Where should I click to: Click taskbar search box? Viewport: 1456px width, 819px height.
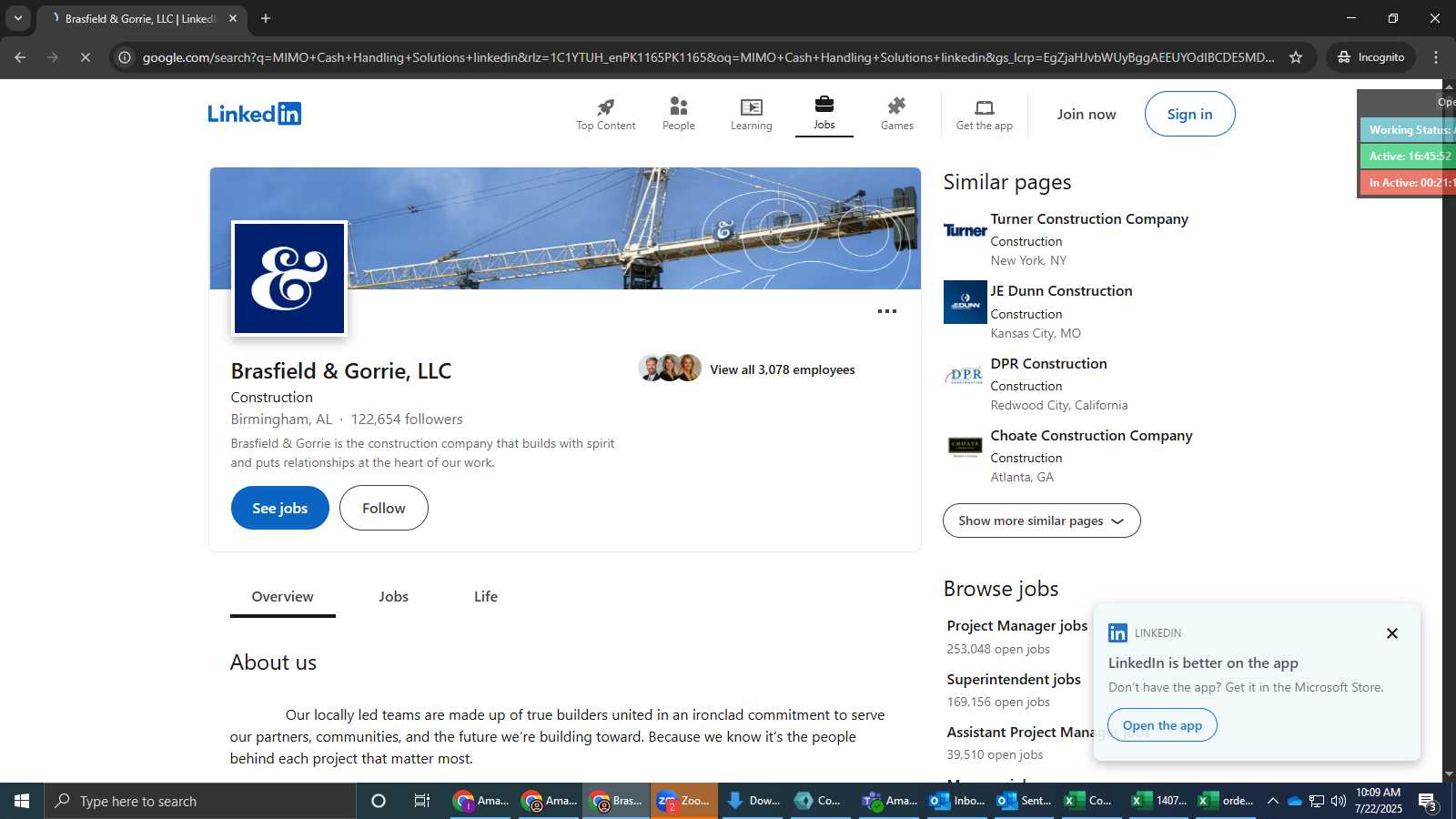tap(200, 801)
